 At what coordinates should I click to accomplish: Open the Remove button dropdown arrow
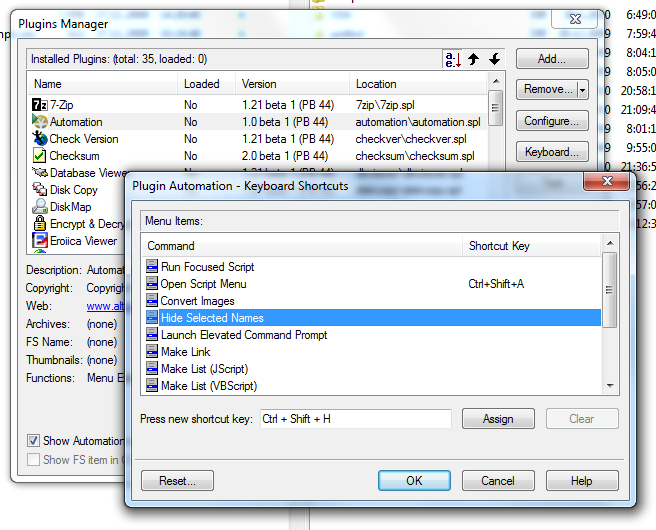[x=581, y=90]
